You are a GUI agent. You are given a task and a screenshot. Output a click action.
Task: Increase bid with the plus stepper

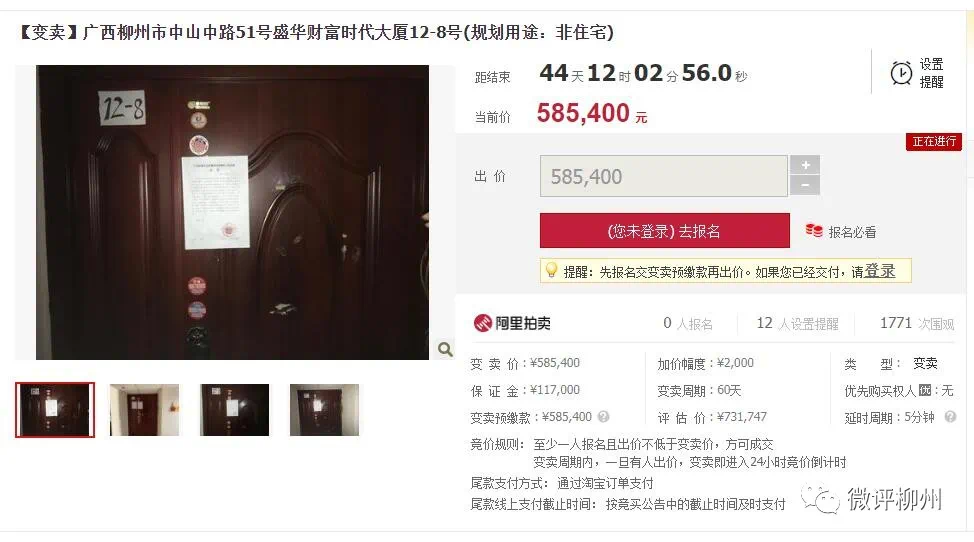click(805, 165)
